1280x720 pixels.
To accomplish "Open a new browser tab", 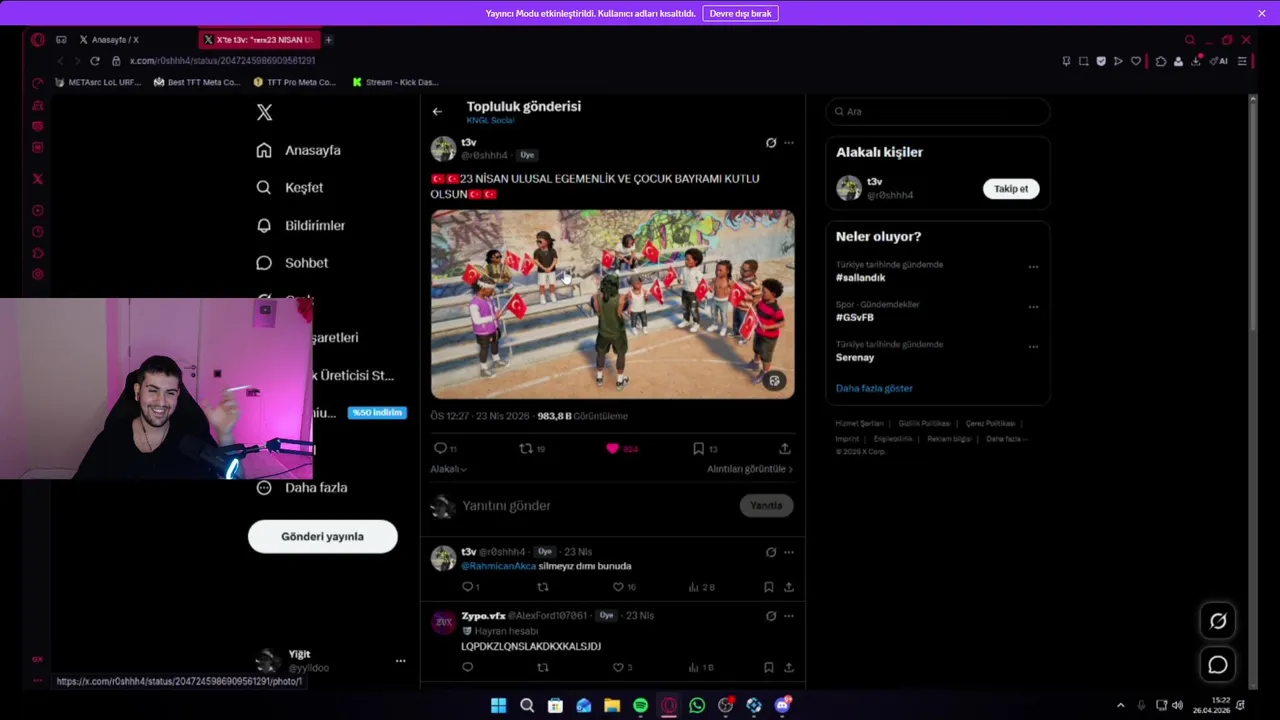I will point(328,40).
